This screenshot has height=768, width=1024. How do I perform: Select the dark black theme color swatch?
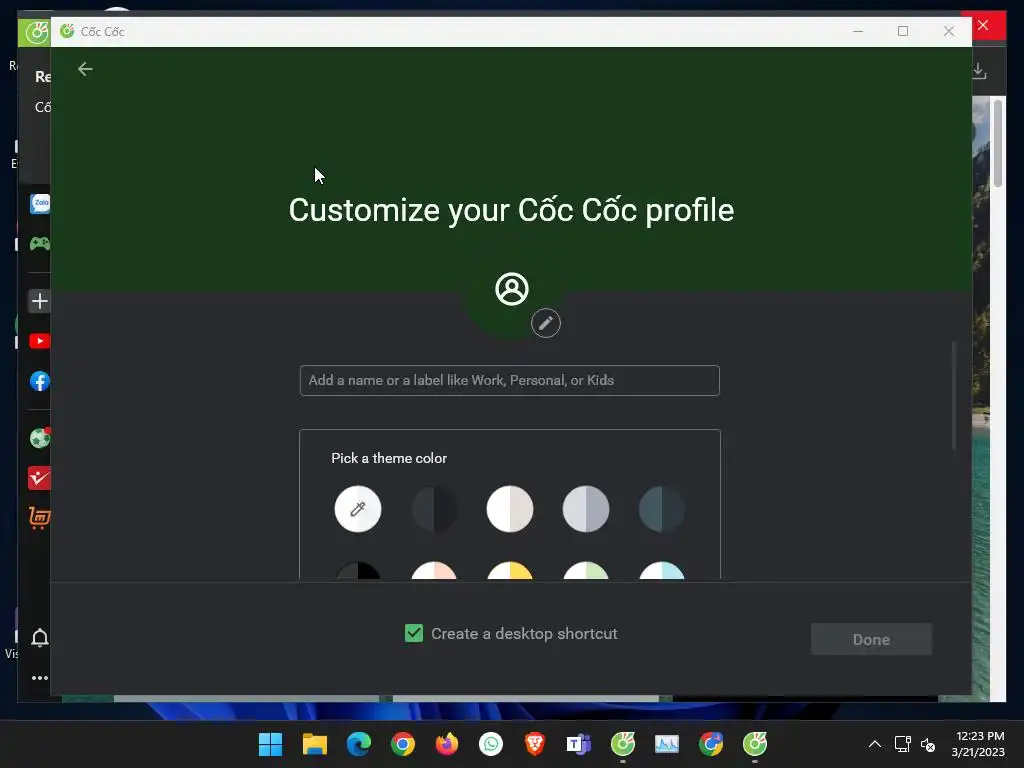click(x=434, y=509)
